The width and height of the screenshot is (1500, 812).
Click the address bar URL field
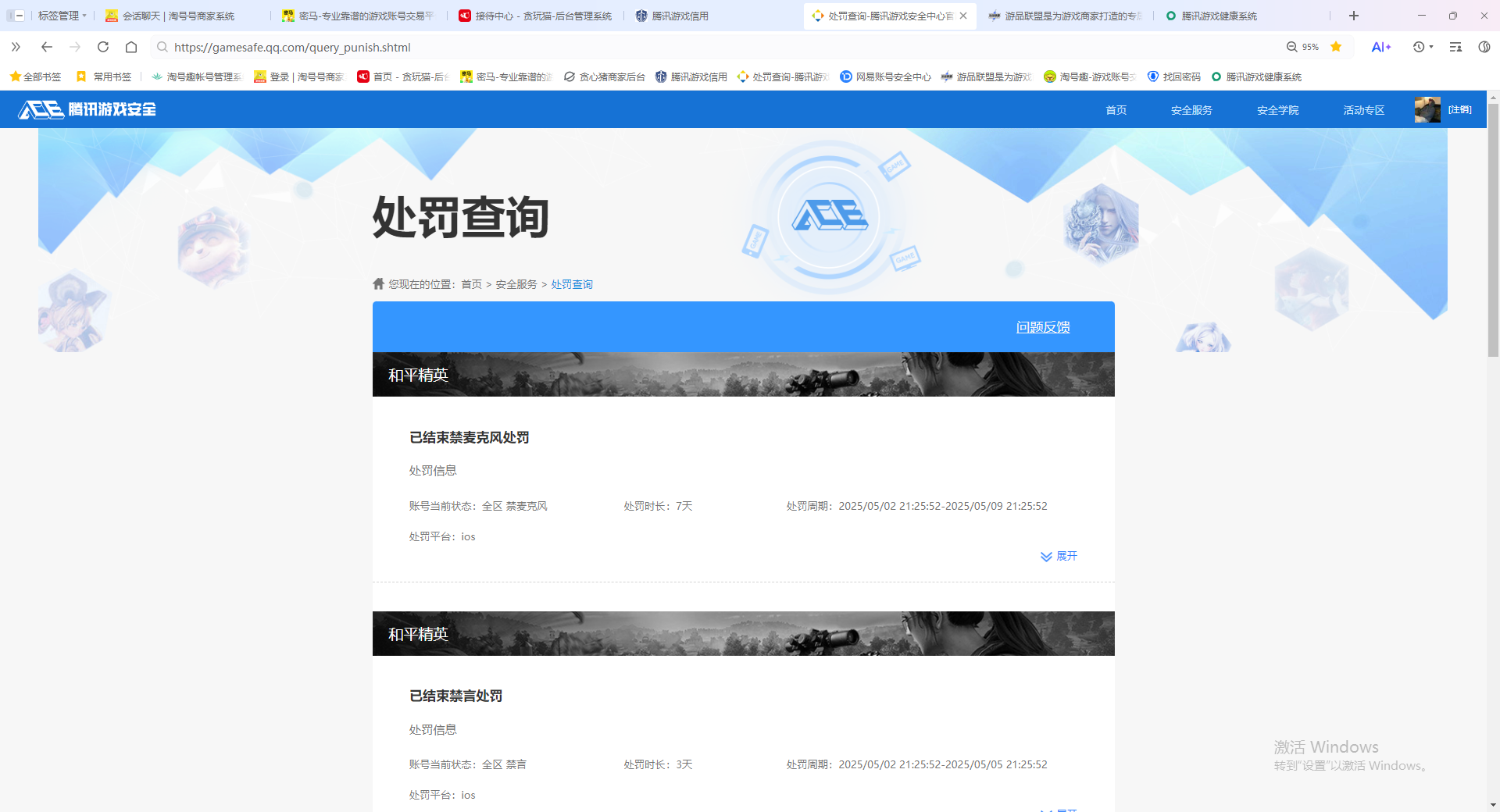pyautogui.click(x=293, y=47)
